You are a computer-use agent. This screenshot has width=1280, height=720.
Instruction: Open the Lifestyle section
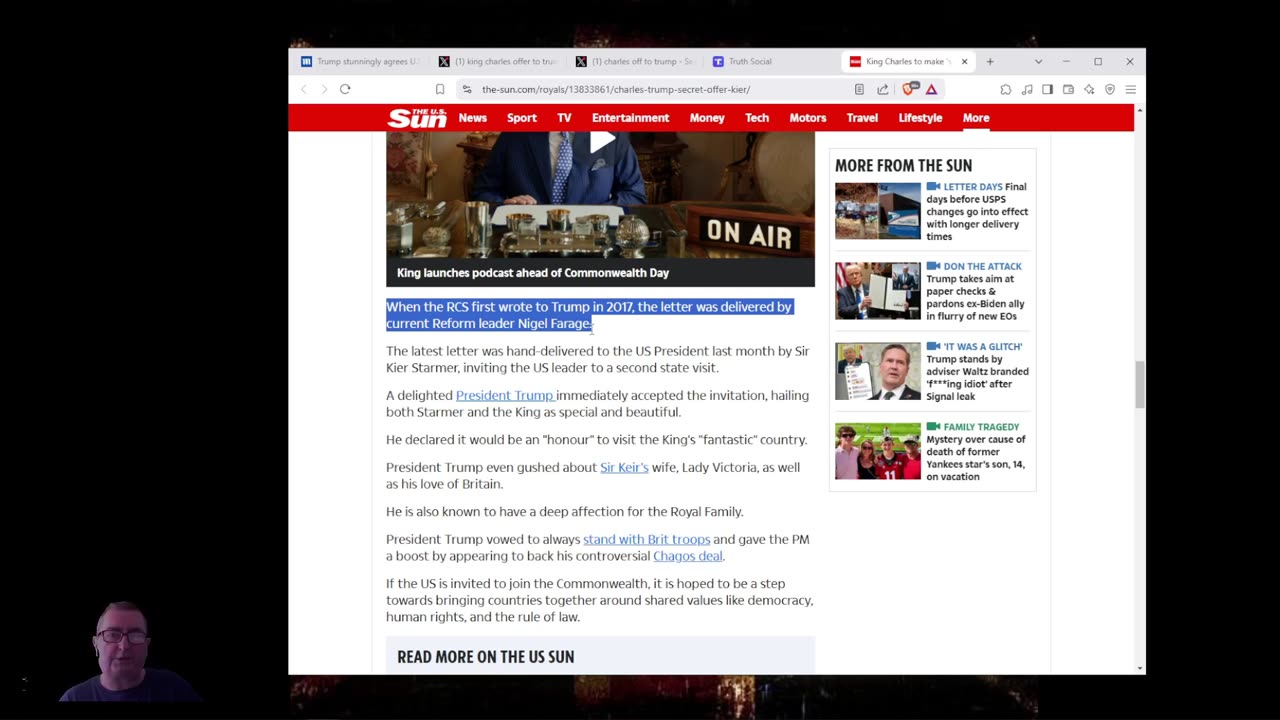click(x=920, y=118)
